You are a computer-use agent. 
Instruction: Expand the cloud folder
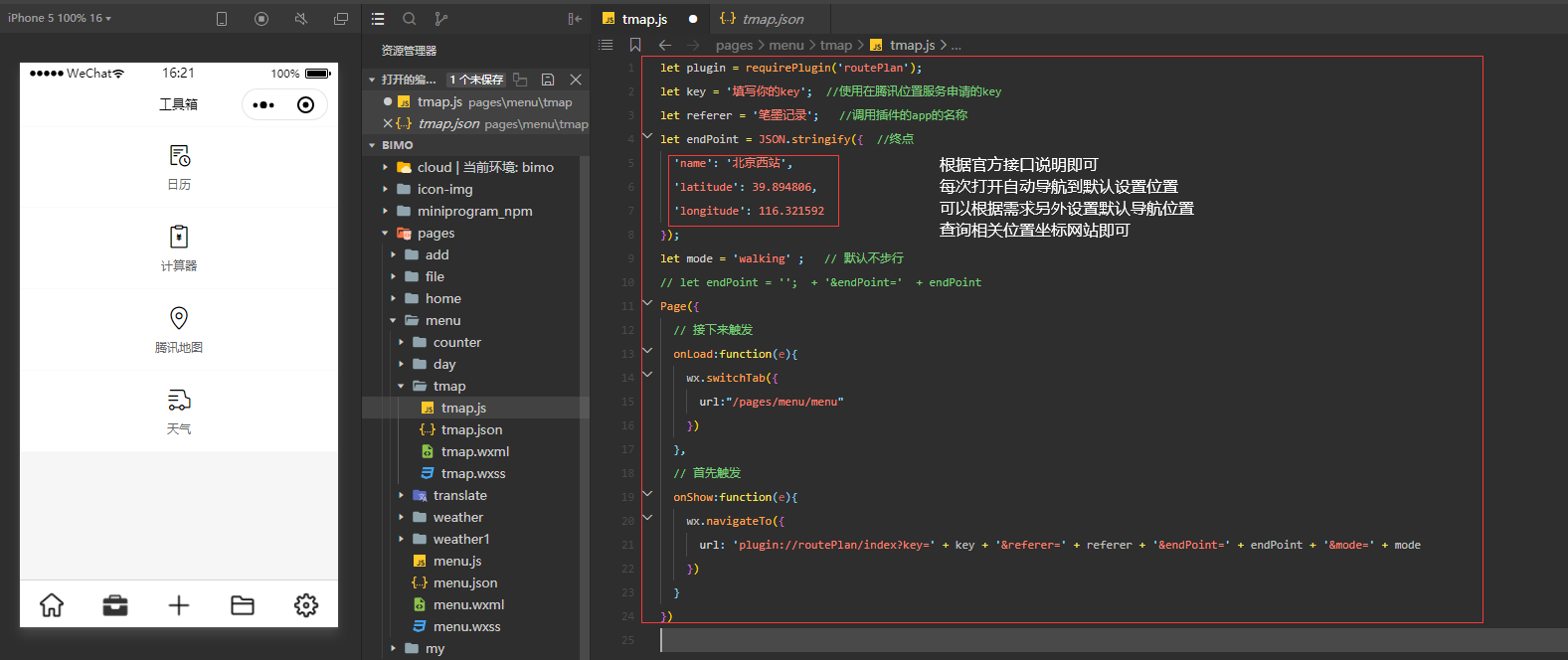coord(386,167)
